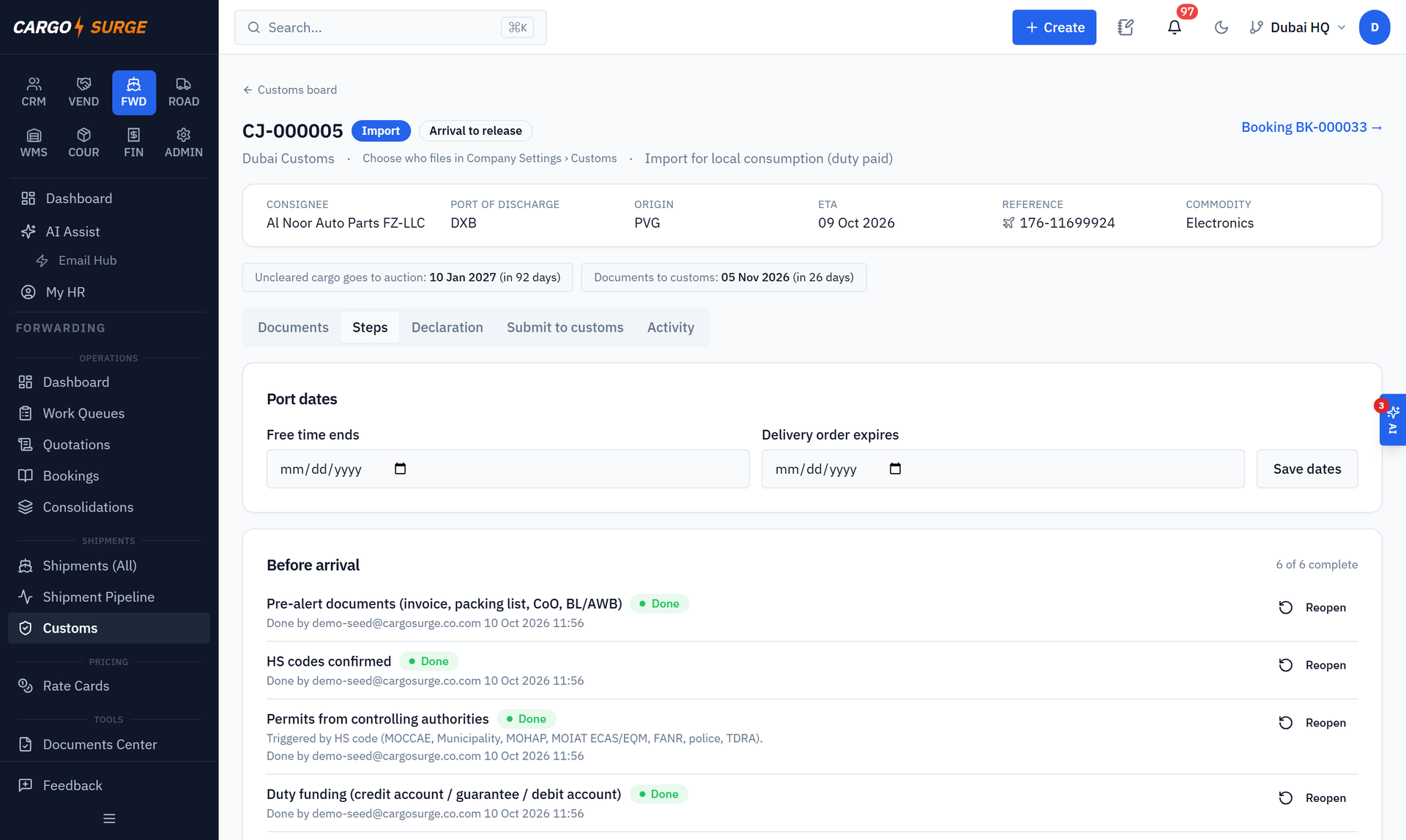Open notifications bell with 97 badge
This screenshot has height=840, width=1406.
click(x=1174, y=27)
